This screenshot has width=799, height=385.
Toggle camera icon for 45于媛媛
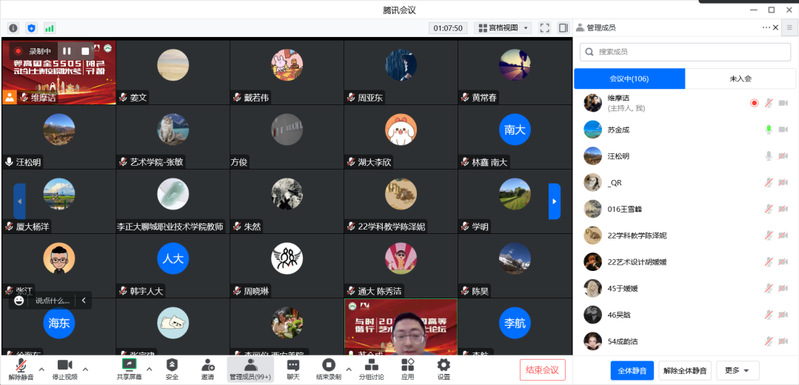[783, 288]
